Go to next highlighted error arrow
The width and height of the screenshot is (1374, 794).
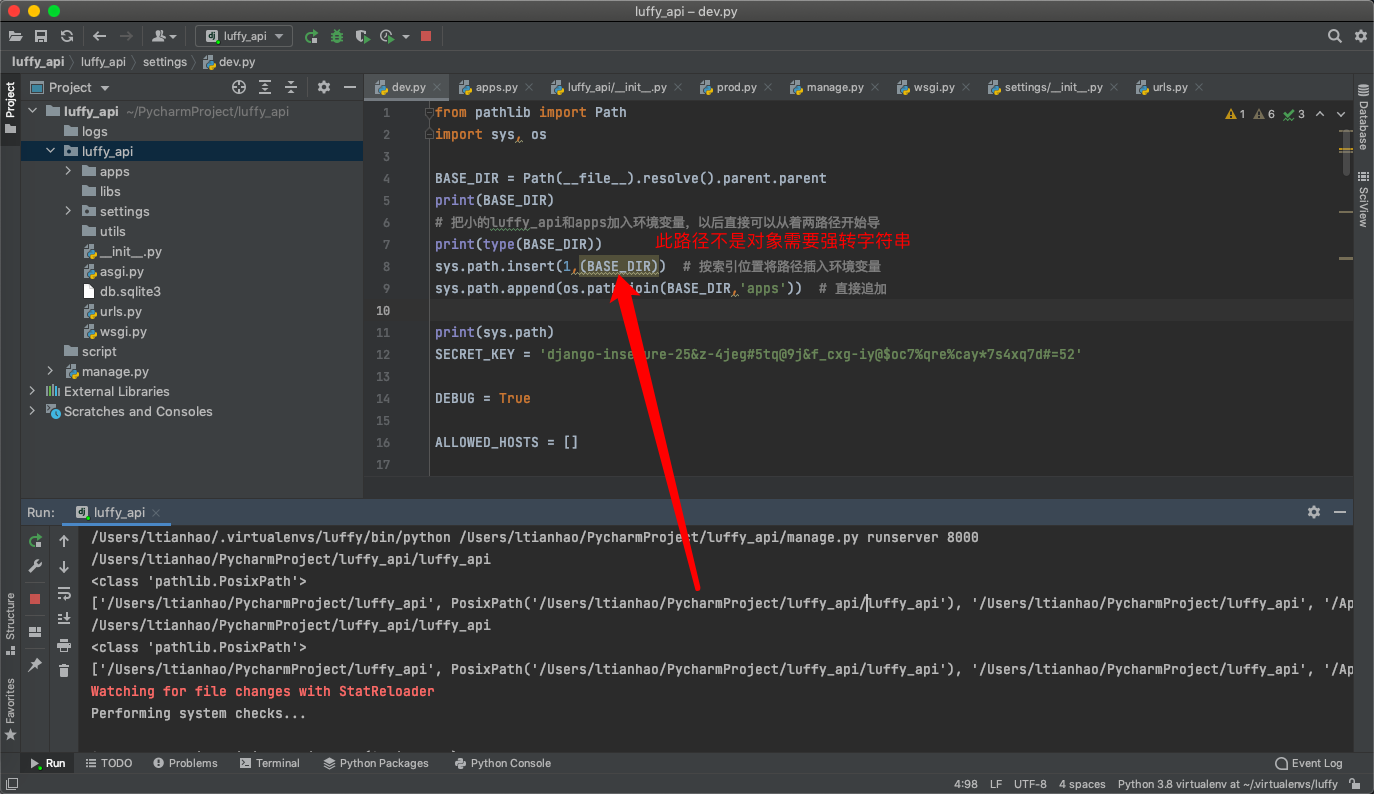[x=1342, y=114]
